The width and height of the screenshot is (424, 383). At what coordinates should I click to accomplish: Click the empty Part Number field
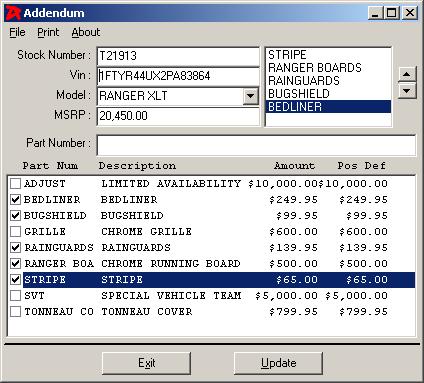pyautogui.click(x=256, y=145)
